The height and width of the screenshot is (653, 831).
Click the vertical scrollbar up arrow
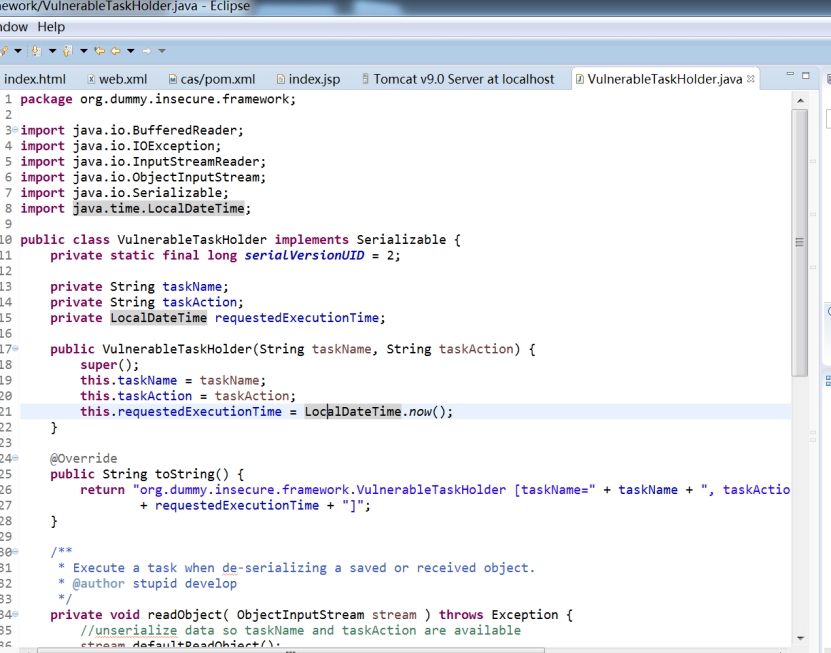pyautogui.click(x=800, y=100)
